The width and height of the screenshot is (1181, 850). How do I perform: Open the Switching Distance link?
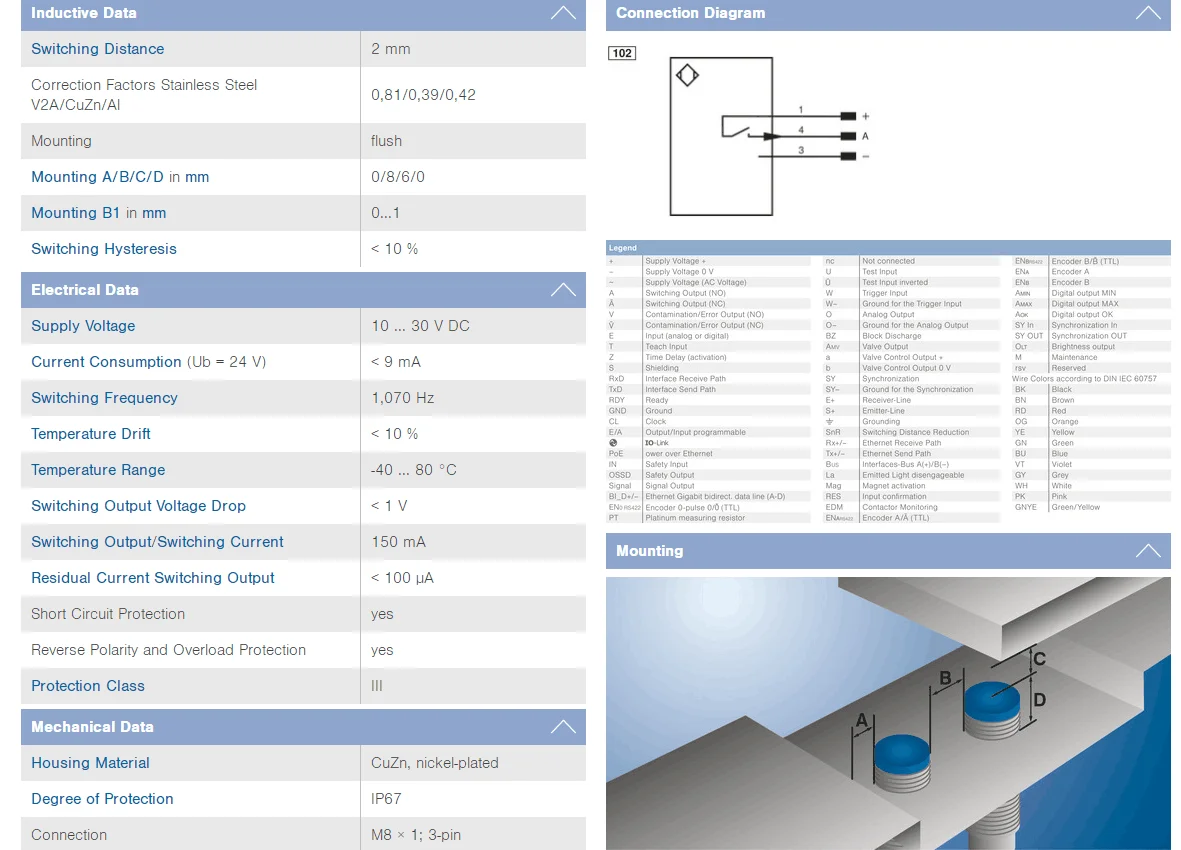coord(97,49)
